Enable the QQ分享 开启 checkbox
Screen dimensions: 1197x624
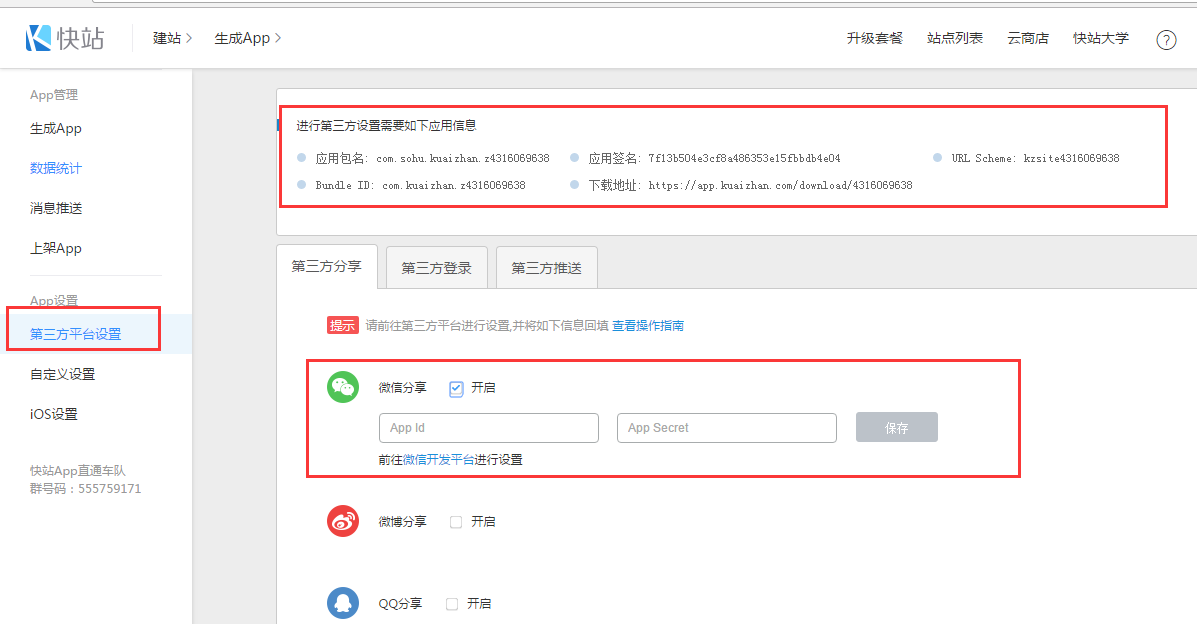click(x=452, y=604)
